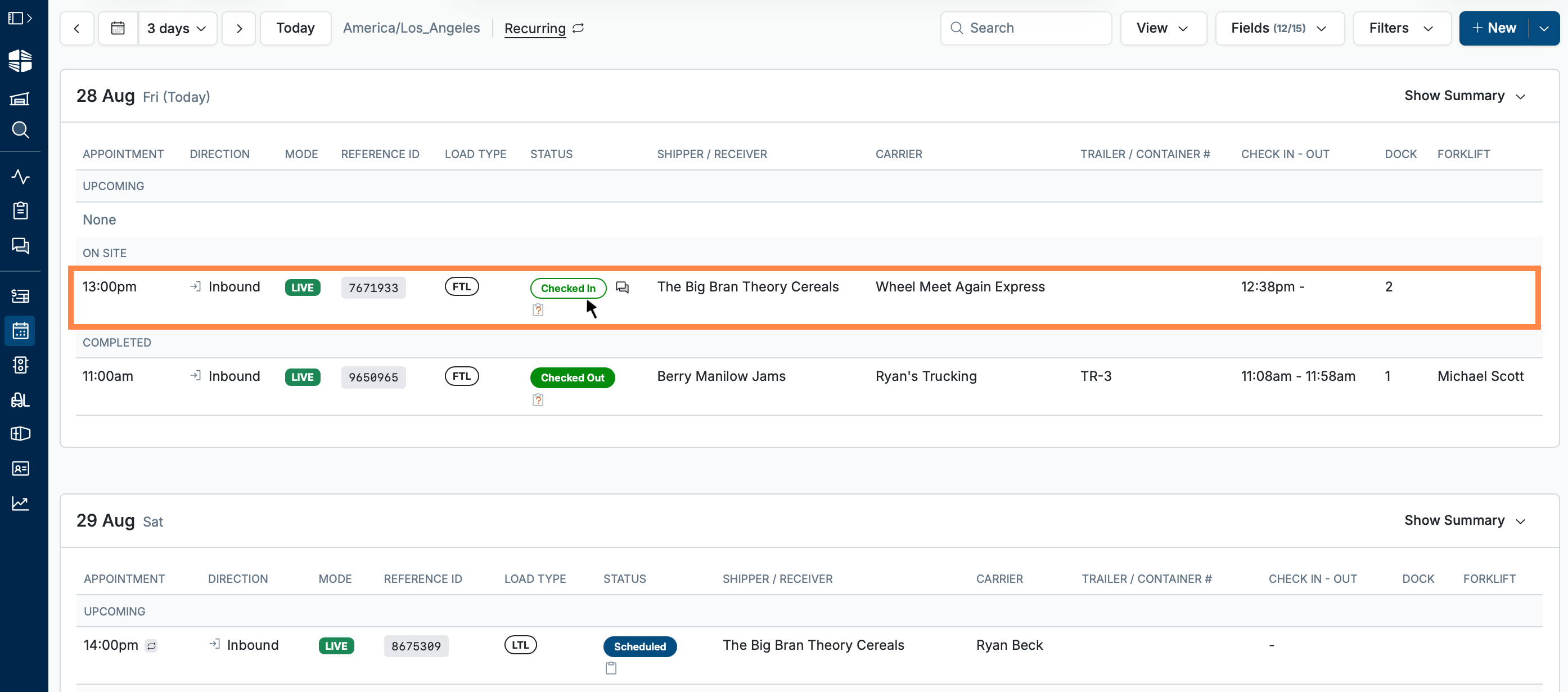Click the Today button
Screen dimensions: 1568x692
click(295, 28)
